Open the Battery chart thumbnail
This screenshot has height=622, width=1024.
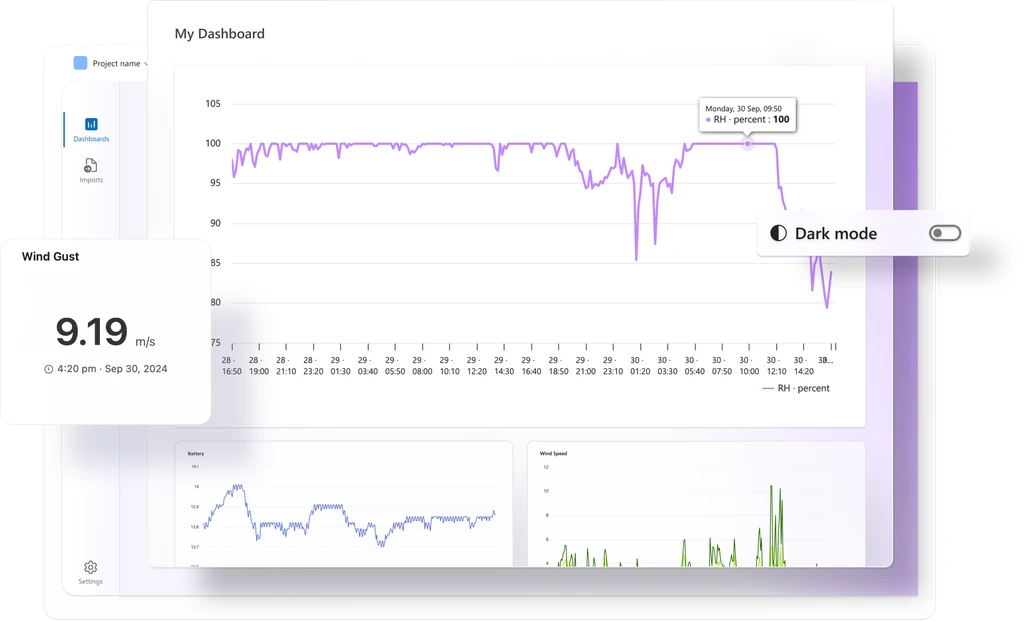coord(344,504)
